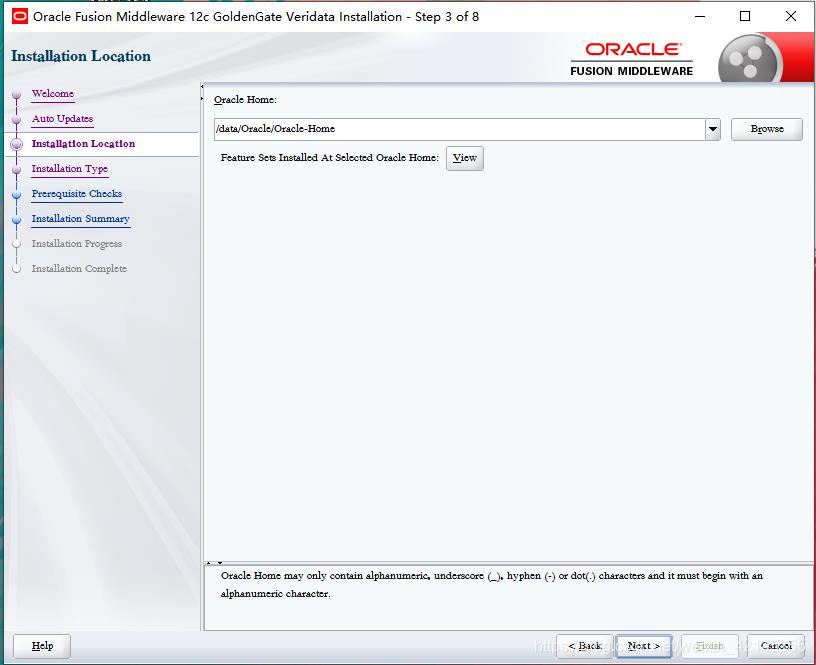Collapse the left navigation pane arrow

tap(202, 86)
